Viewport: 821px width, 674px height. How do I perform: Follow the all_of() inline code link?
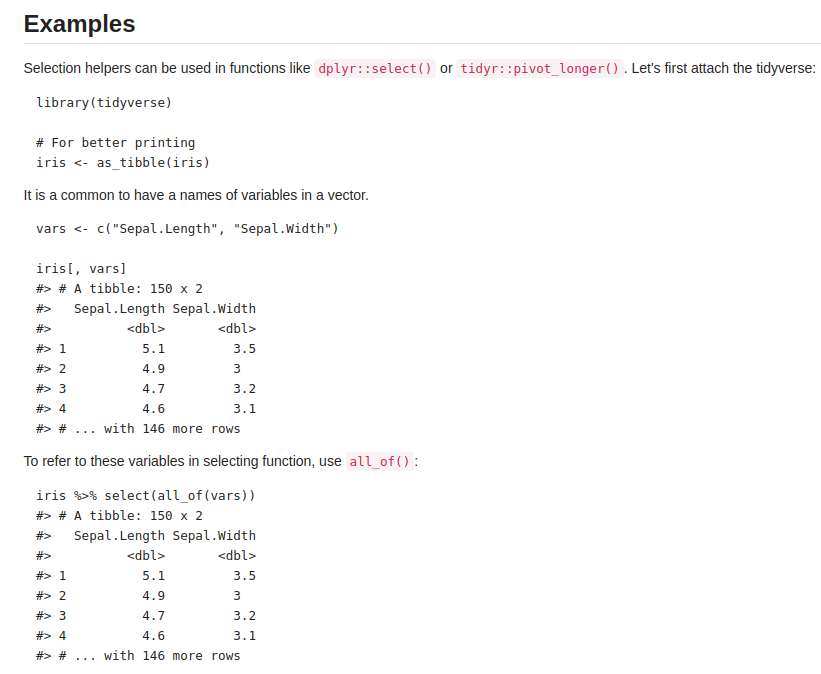(x=379, y=462)
